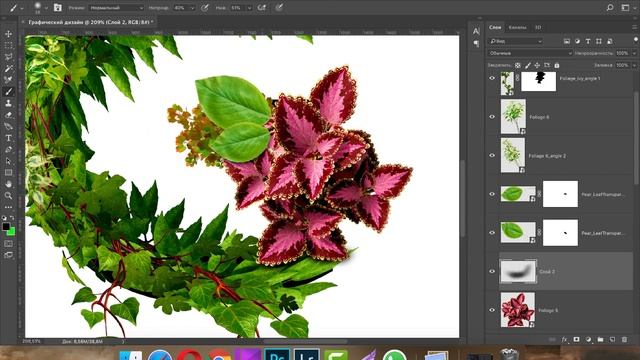Enable airbrush build-up effect
Screen dimensions: 640x360
(262, 7)
